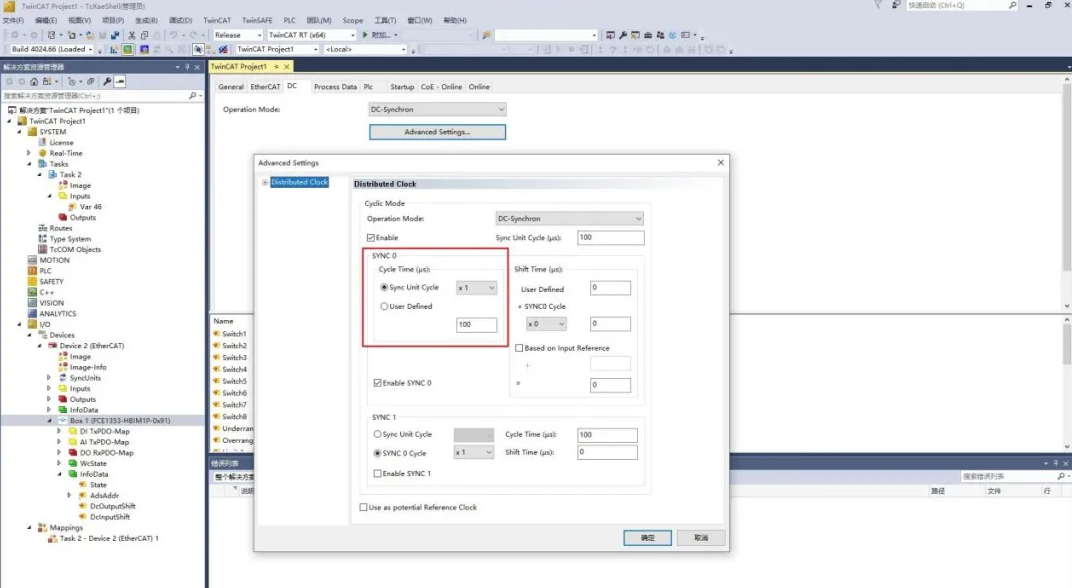Open SYNC 0 Sync Unit Cycle multiplier dropdown
Image resolution: width=1072 pixels, height=588 pixels.
tap(476, 288)
